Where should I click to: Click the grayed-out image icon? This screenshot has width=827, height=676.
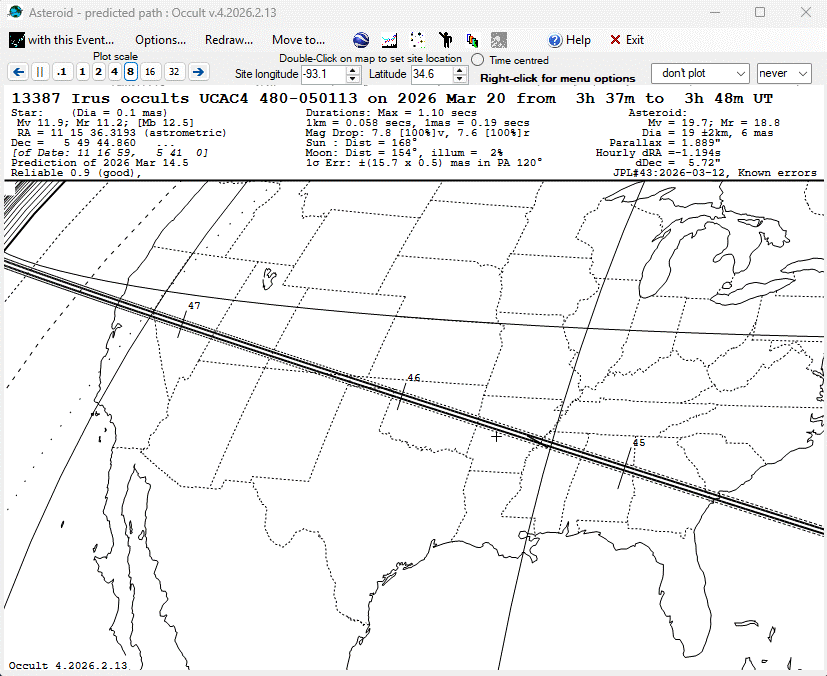[x=498, y=40]
